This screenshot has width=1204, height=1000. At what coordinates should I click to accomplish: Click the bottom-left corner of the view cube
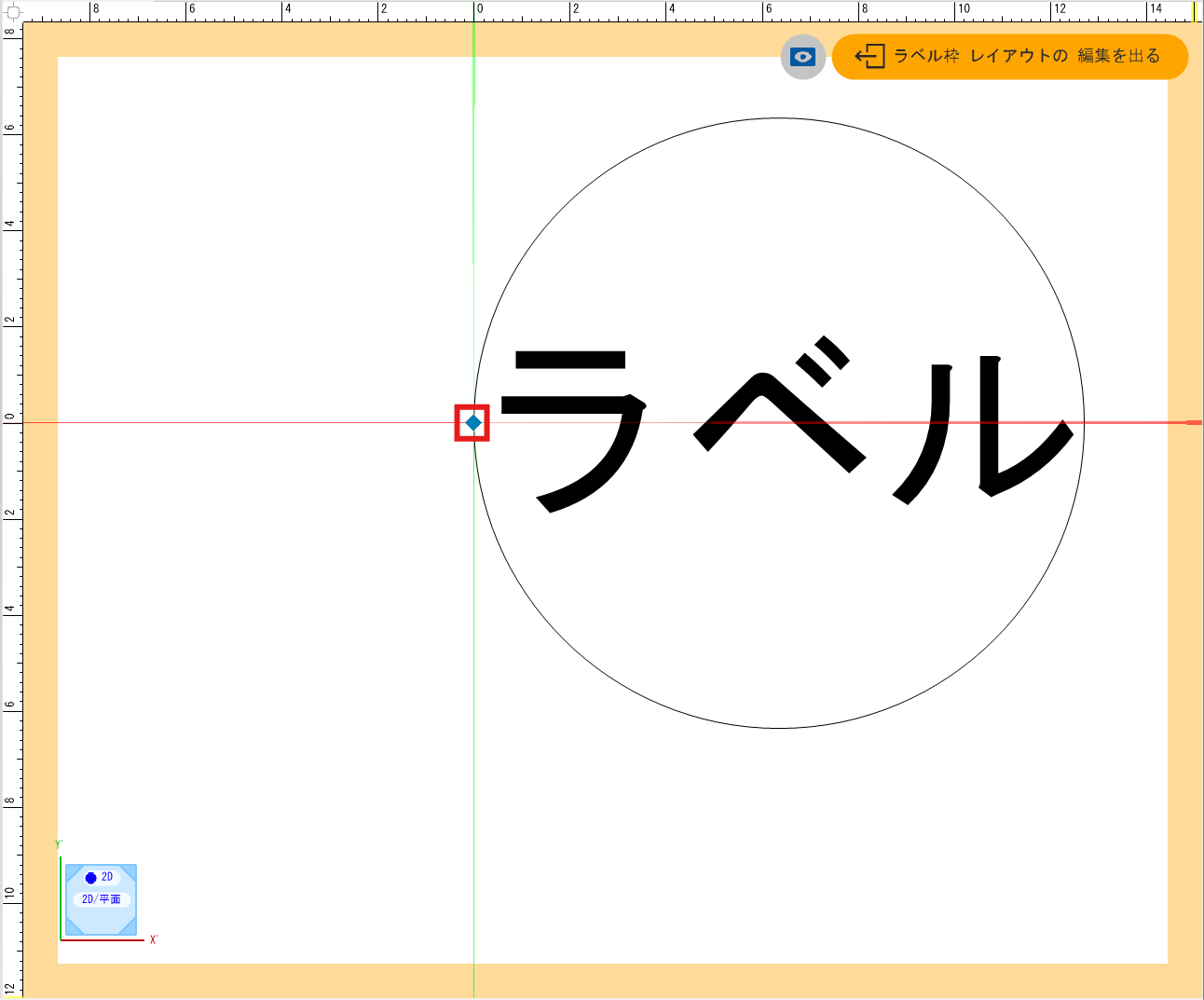72,929
